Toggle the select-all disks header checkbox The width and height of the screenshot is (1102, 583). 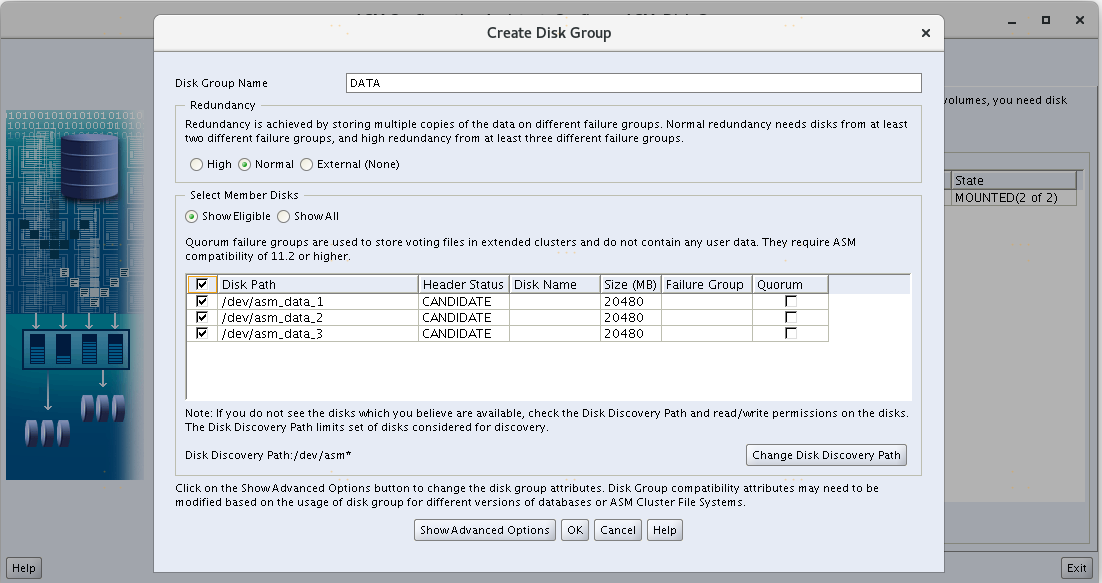point(202,285)
